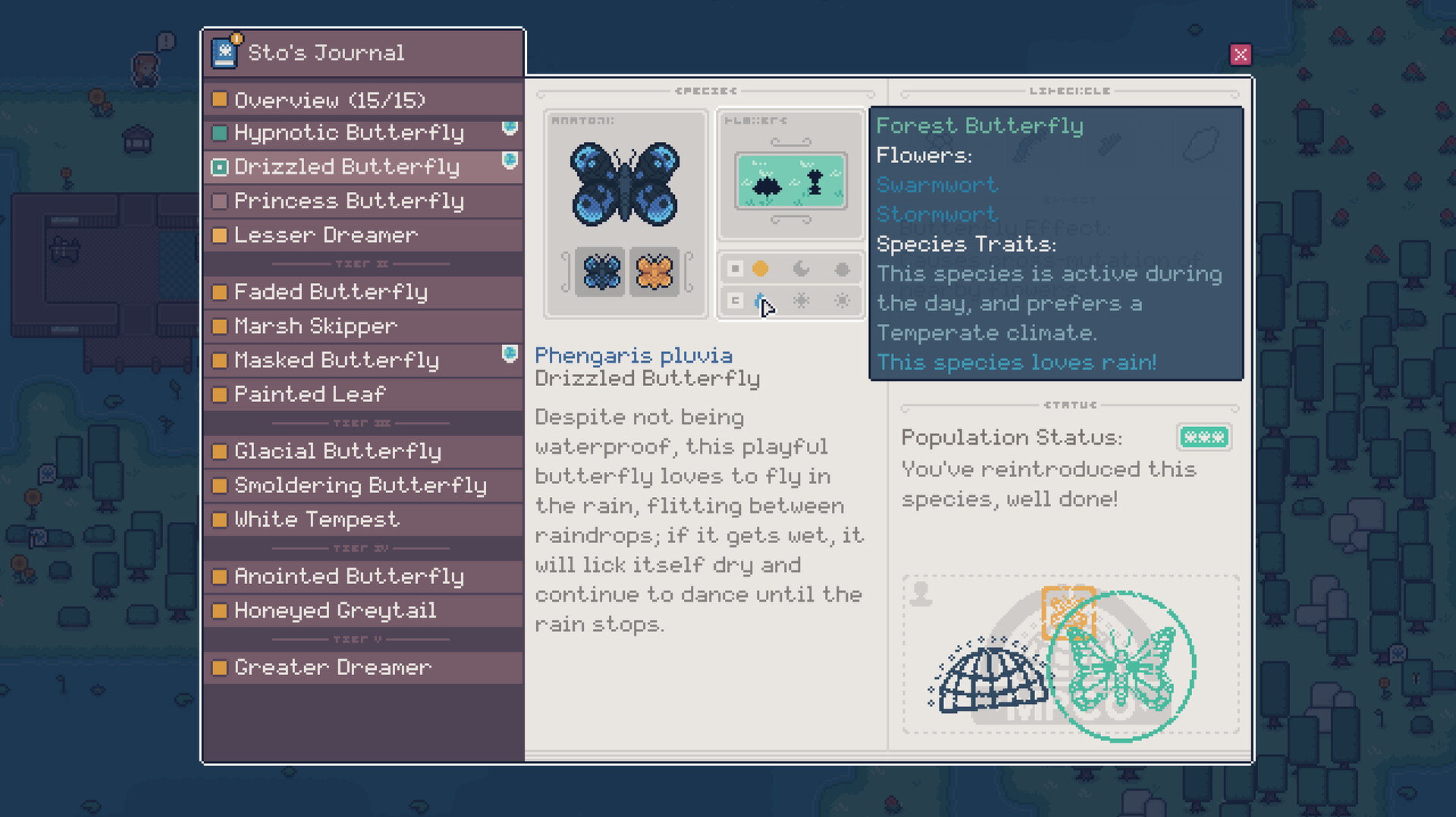Click the Stormwort flower link
This screenshot has height=817, width=1456.
(x=937, y=214)
